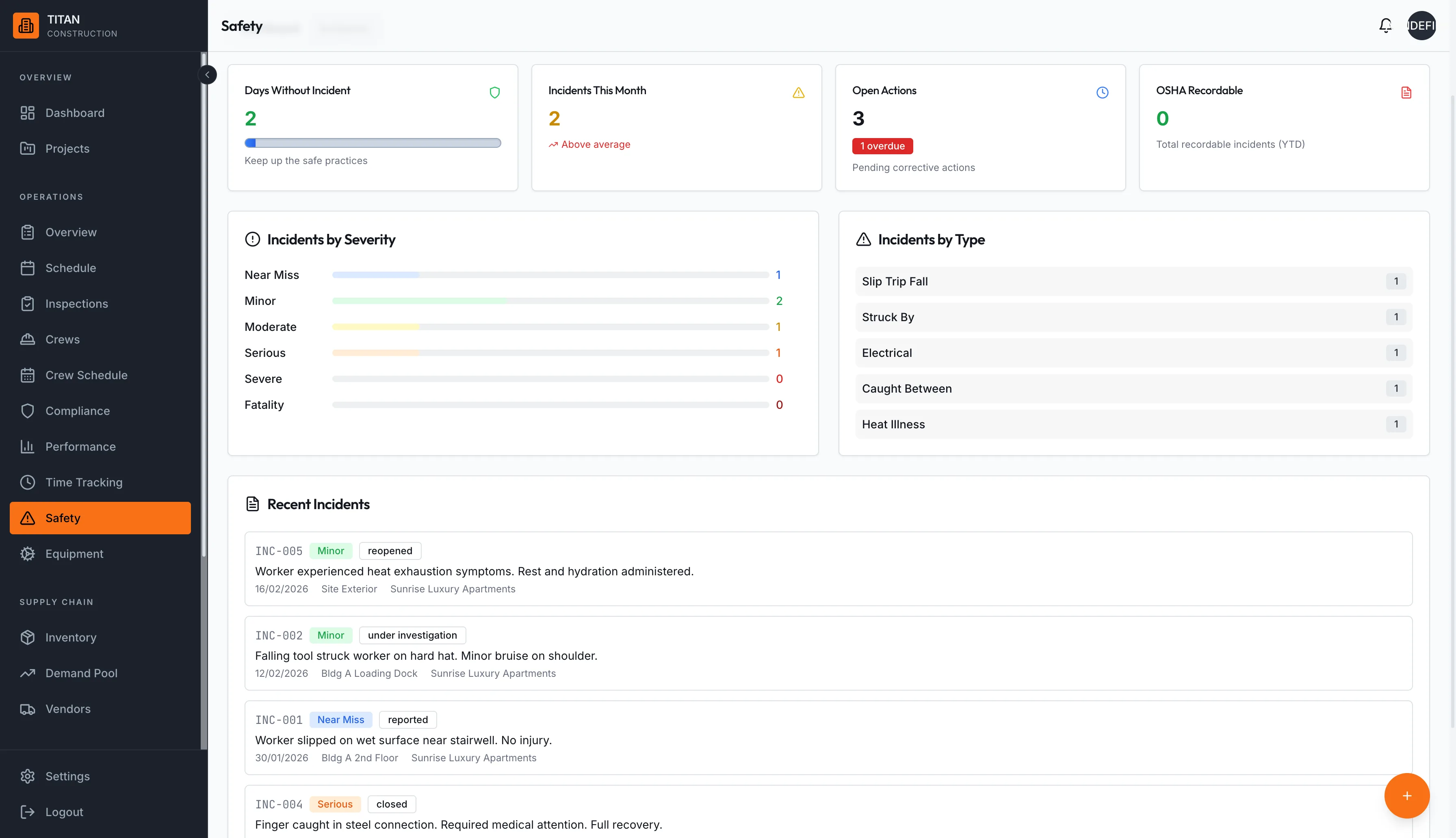Click Bldg A Loading Dock location text
The image size is (1456, 838).
point(369,674)
